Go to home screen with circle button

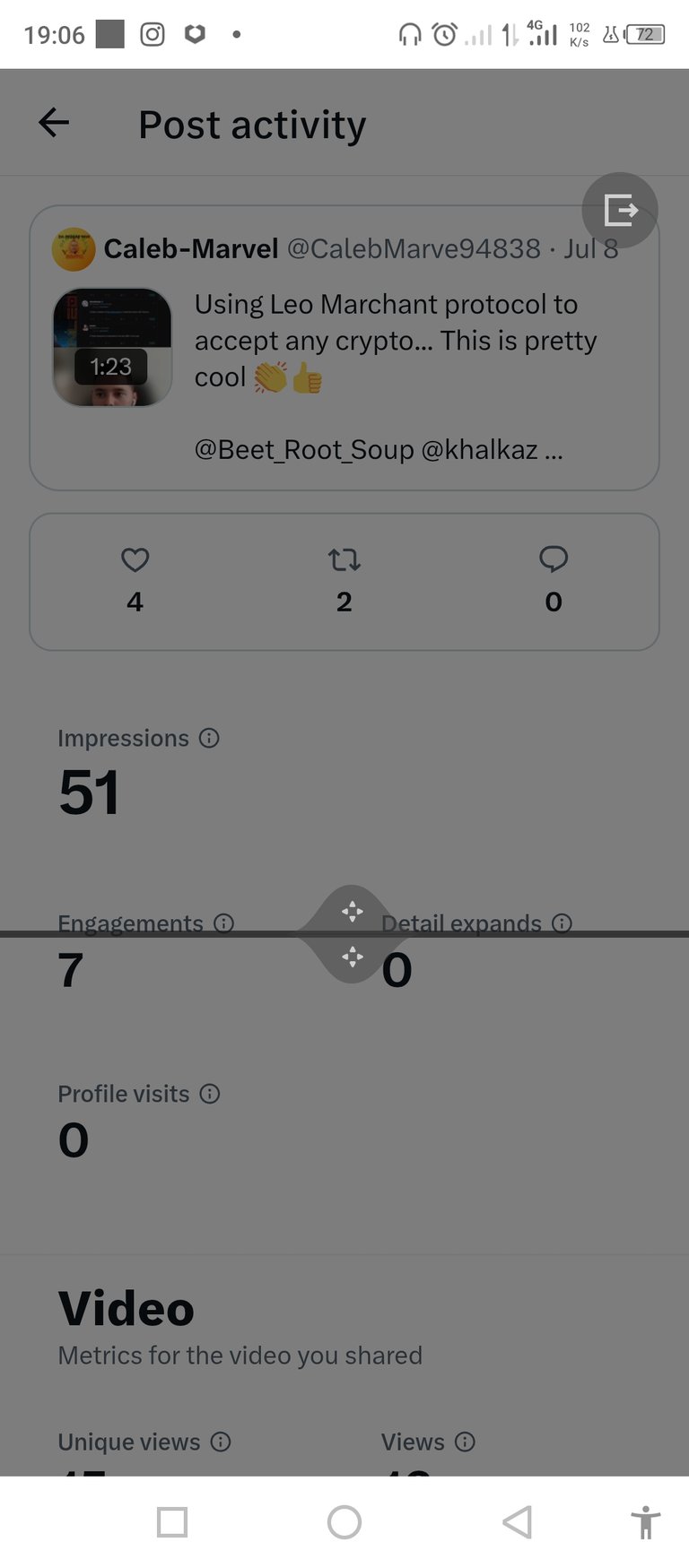(344, 1522)
